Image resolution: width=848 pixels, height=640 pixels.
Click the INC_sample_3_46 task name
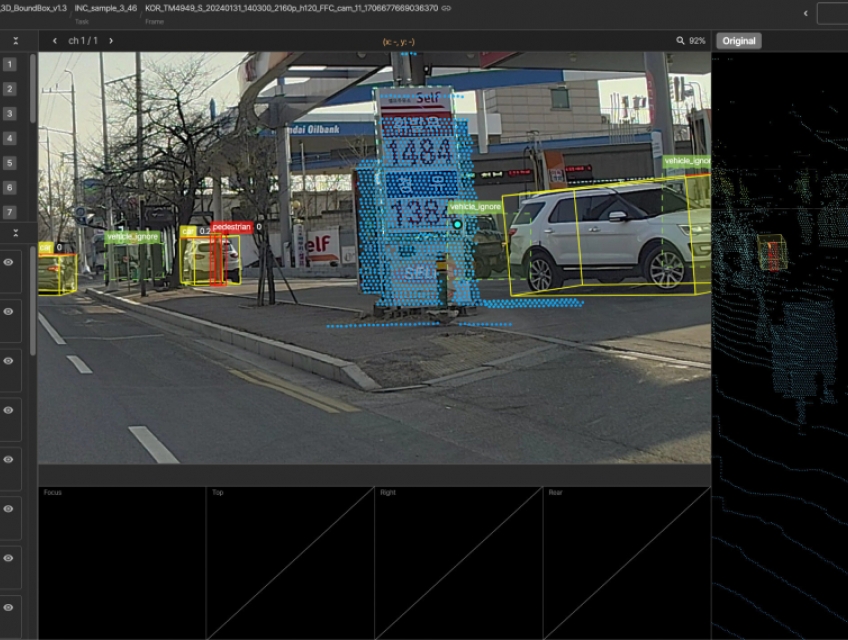pos(106,8)
